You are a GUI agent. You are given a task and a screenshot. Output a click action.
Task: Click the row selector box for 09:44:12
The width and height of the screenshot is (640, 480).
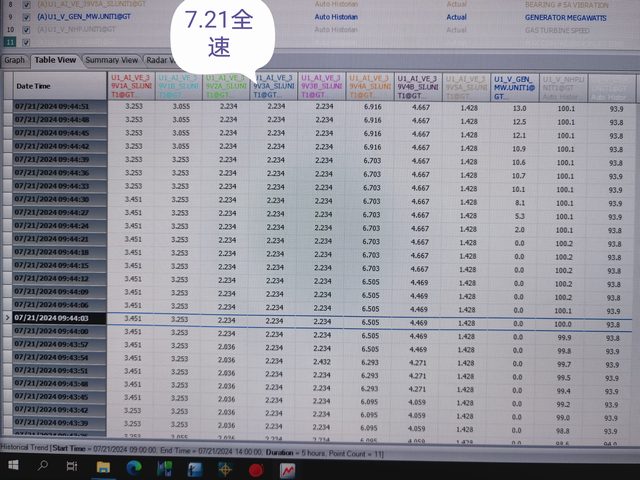click(x=8, y=278)
